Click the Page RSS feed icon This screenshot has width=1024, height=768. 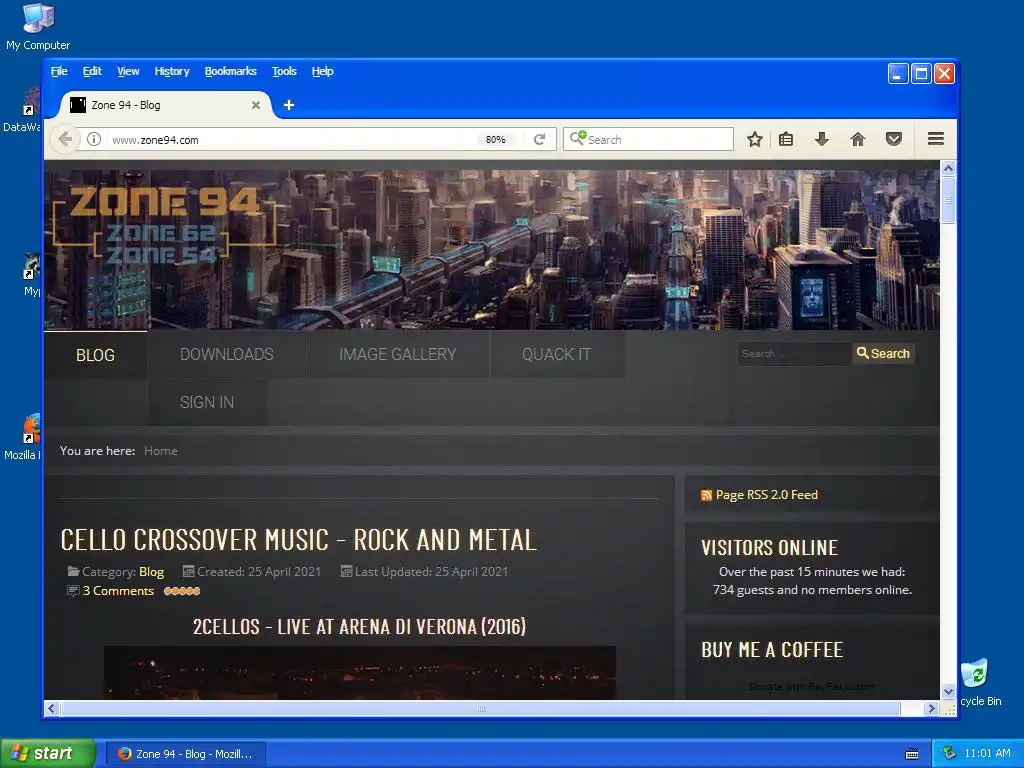click(x=706, y=496)
